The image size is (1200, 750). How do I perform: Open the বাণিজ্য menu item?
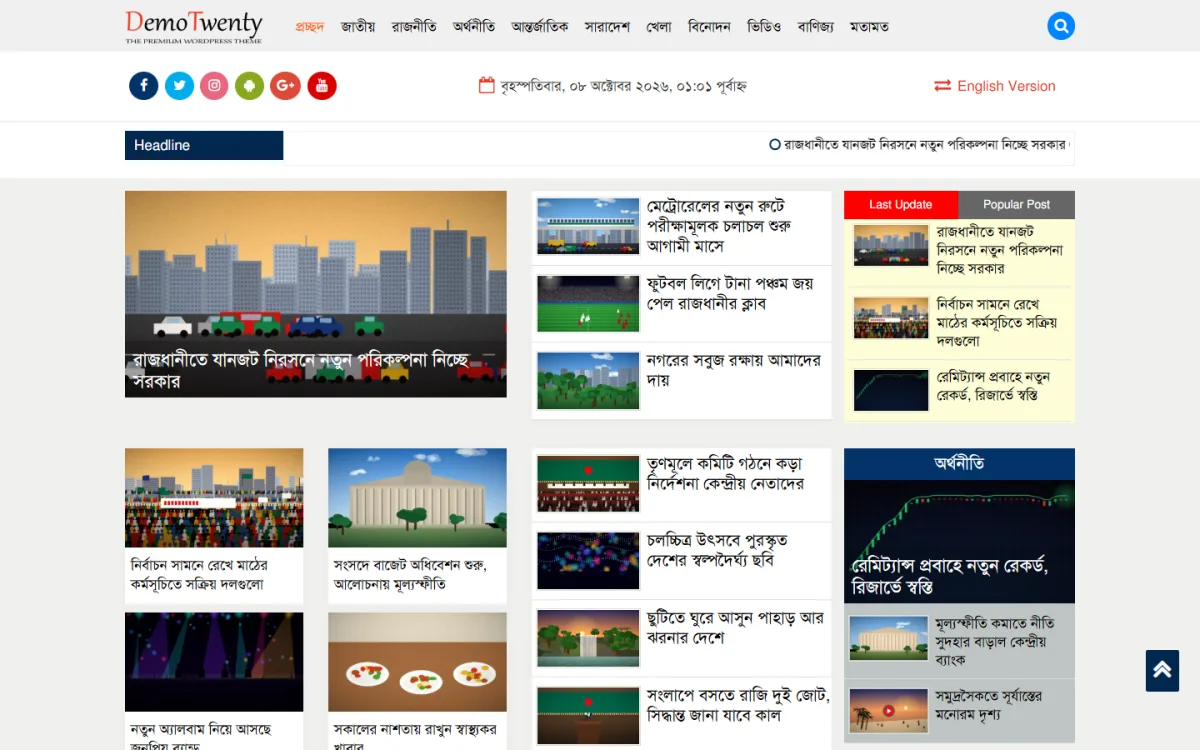click(816, 27)
